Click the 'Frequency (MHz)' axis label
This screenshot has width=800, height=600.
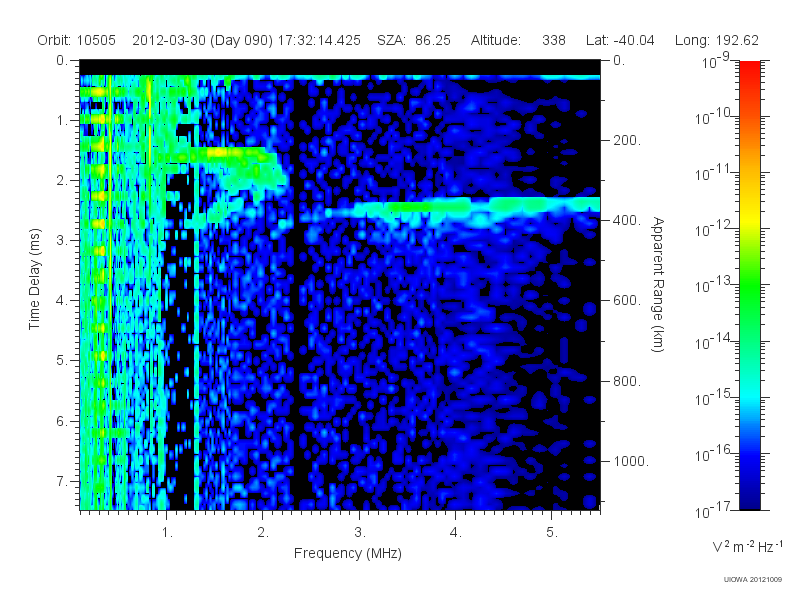pos(347,554)
